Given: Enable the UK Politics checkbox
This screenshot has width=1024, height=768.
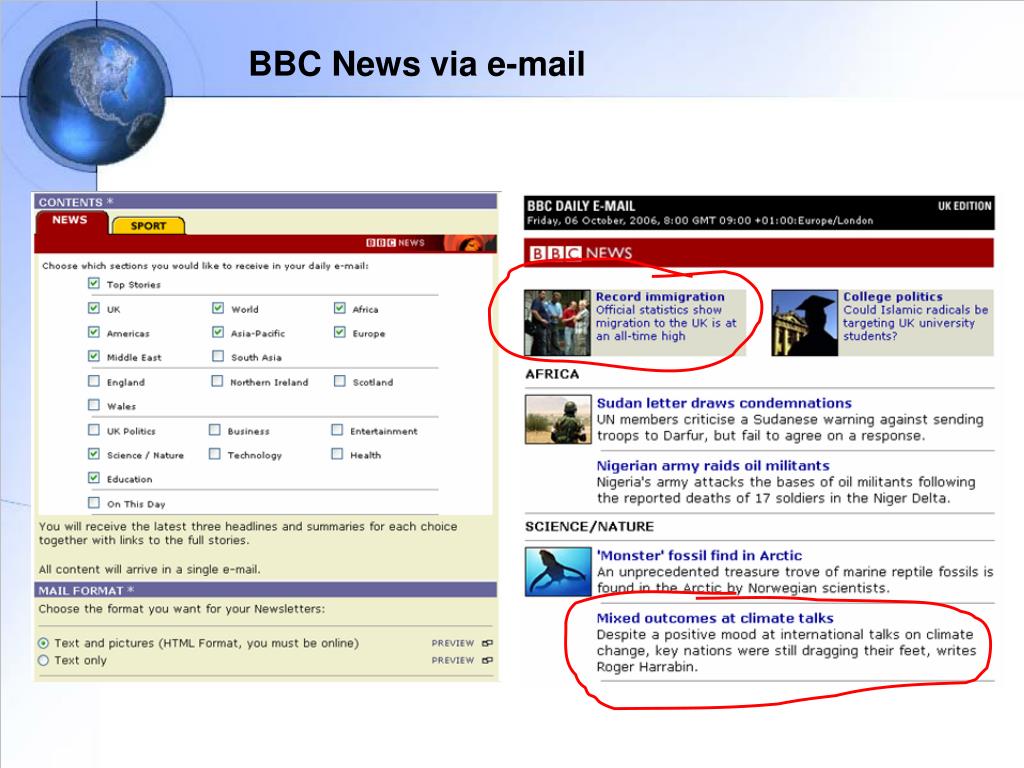Looking at the screenshot, I should coord(94,430).
